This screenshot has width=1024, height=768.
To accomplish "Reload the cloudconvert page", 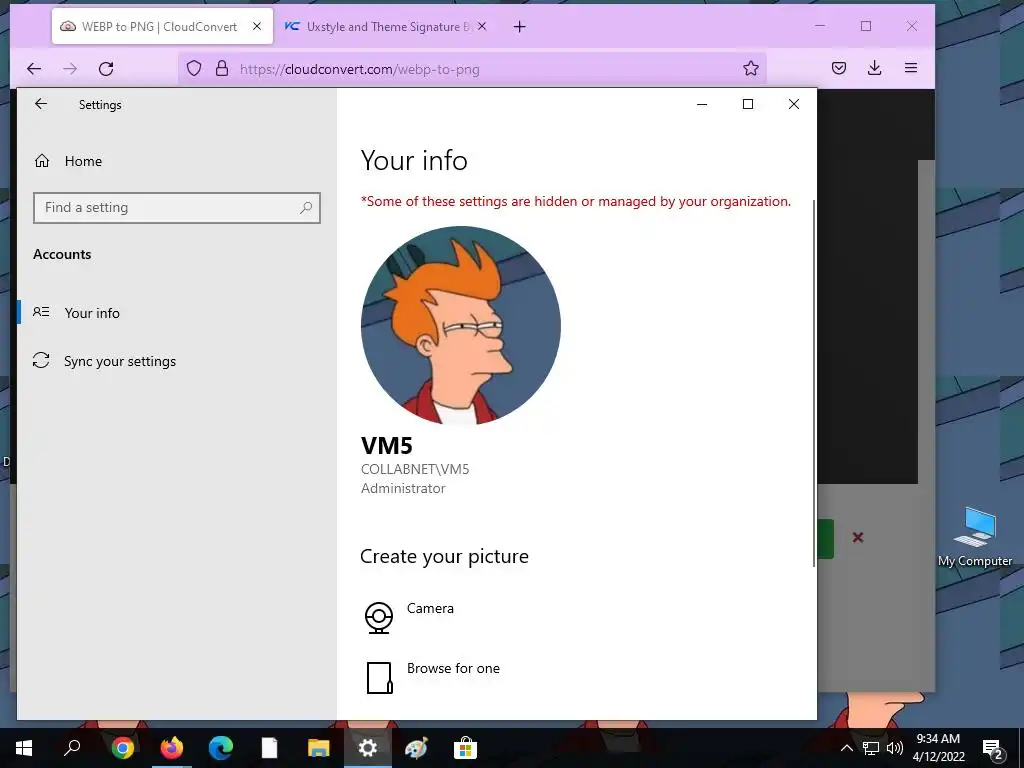I will click(x=106, y=69).
